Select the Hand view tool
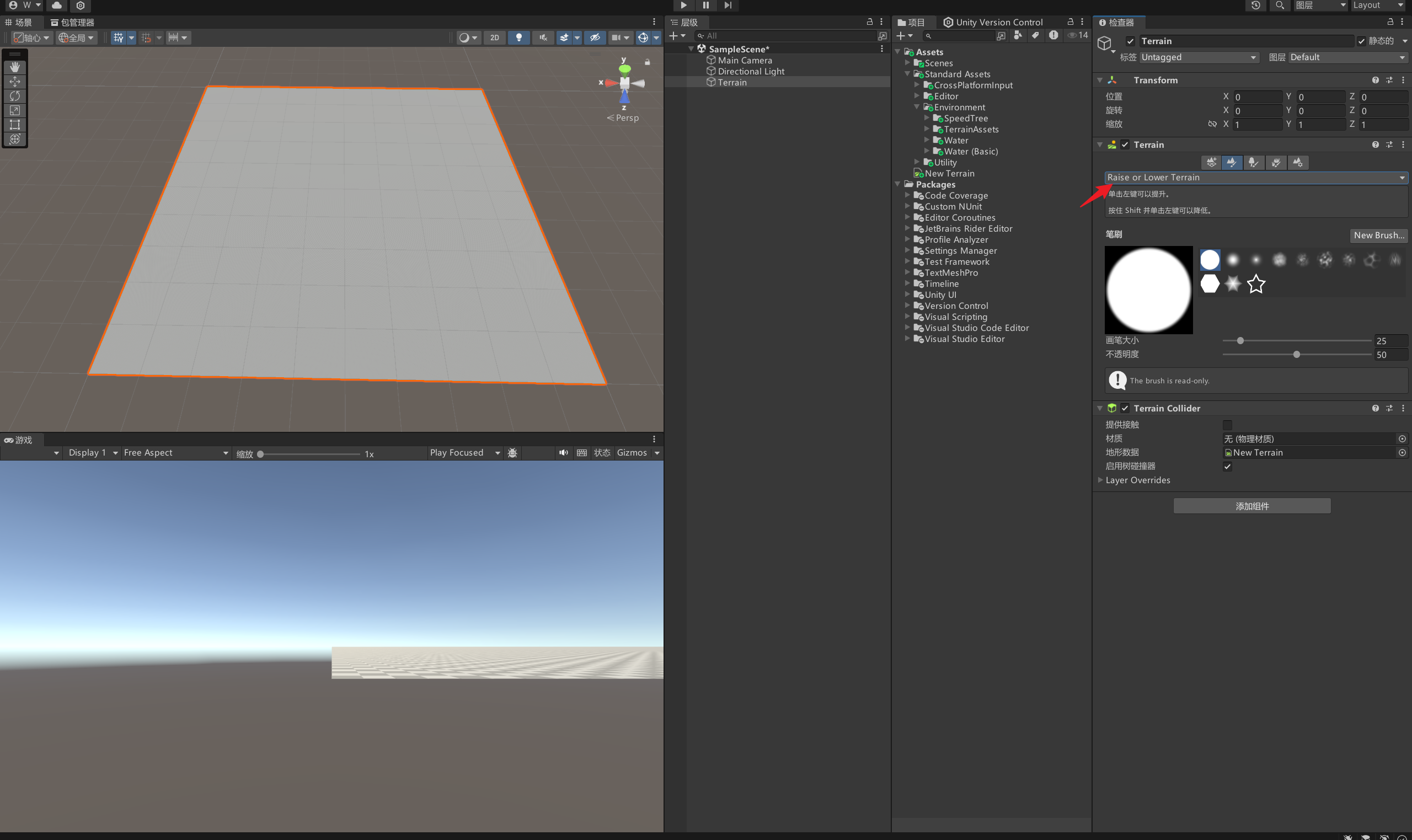This screenshot has width=1412, height=840. [x=15, y=67]
